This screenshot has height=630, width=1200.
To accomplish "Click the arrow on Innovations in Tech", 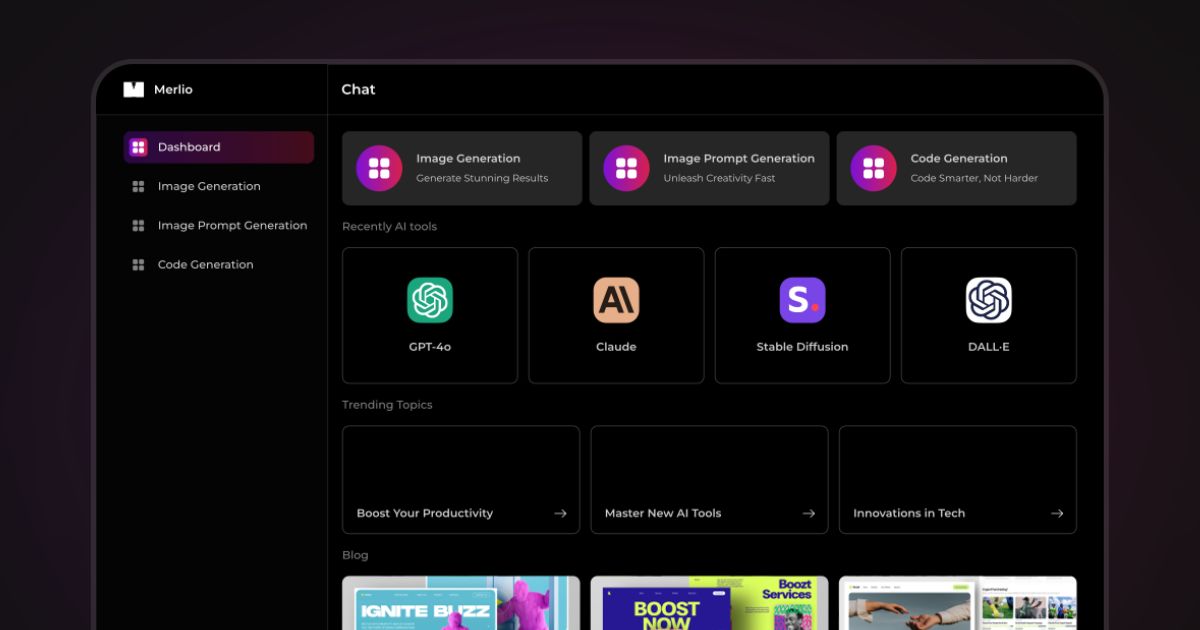I will point(1057,513).
